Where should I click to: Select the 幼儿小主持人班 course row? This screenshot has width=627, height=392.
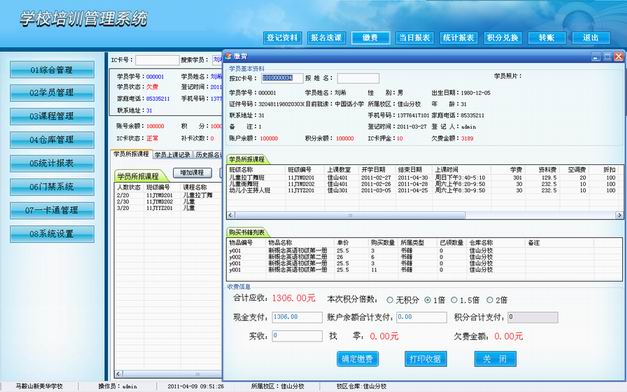[424, 190]
